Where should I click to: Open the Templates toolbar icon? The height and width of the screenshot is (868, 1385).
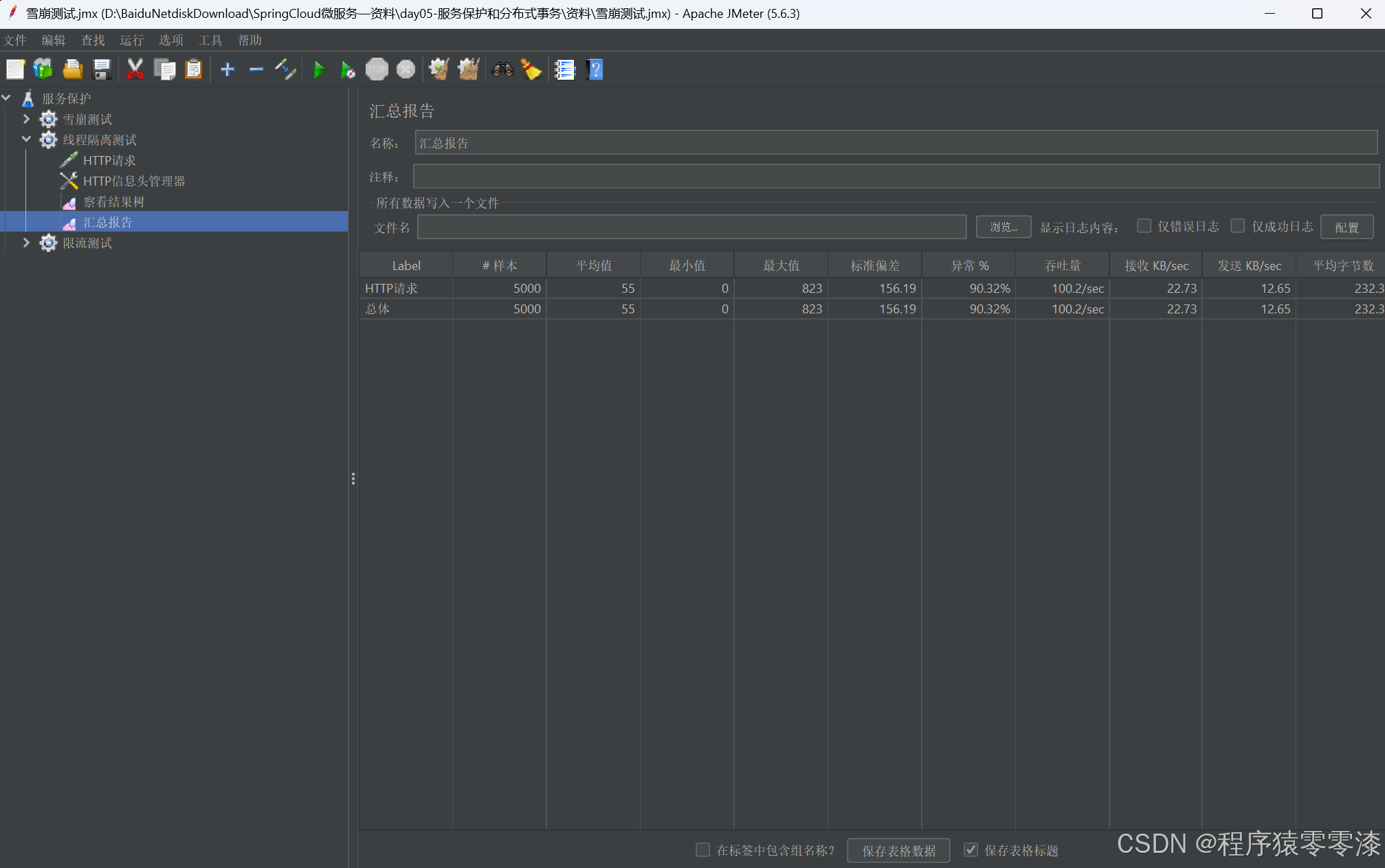pos(43,69)
